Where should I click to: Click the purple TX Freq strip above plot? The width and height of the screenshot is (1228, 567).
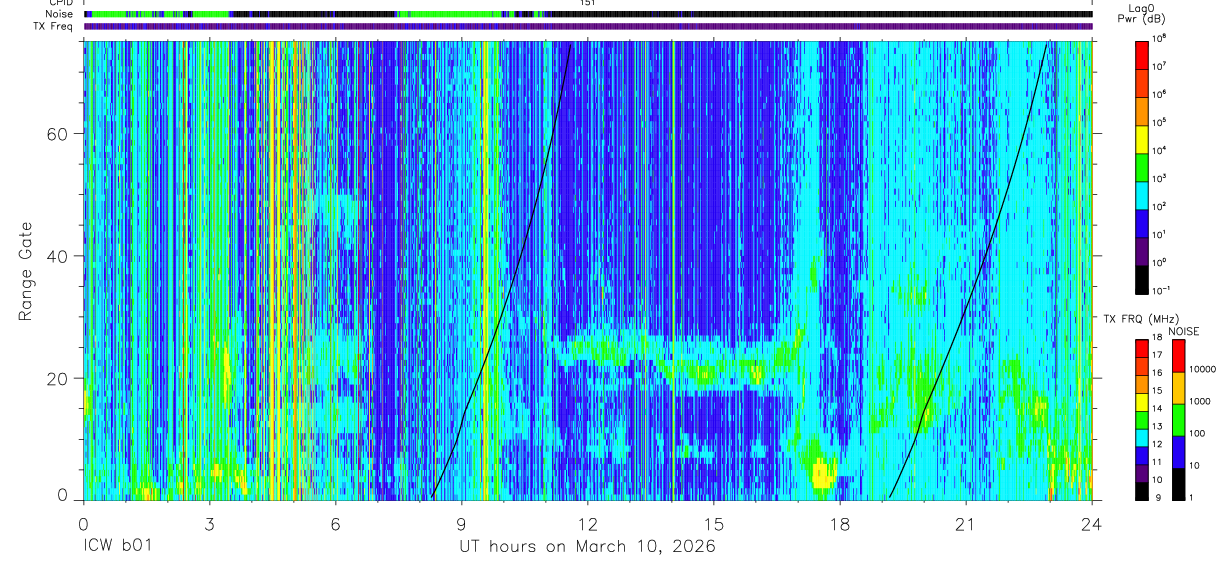[x=587, y=27]
